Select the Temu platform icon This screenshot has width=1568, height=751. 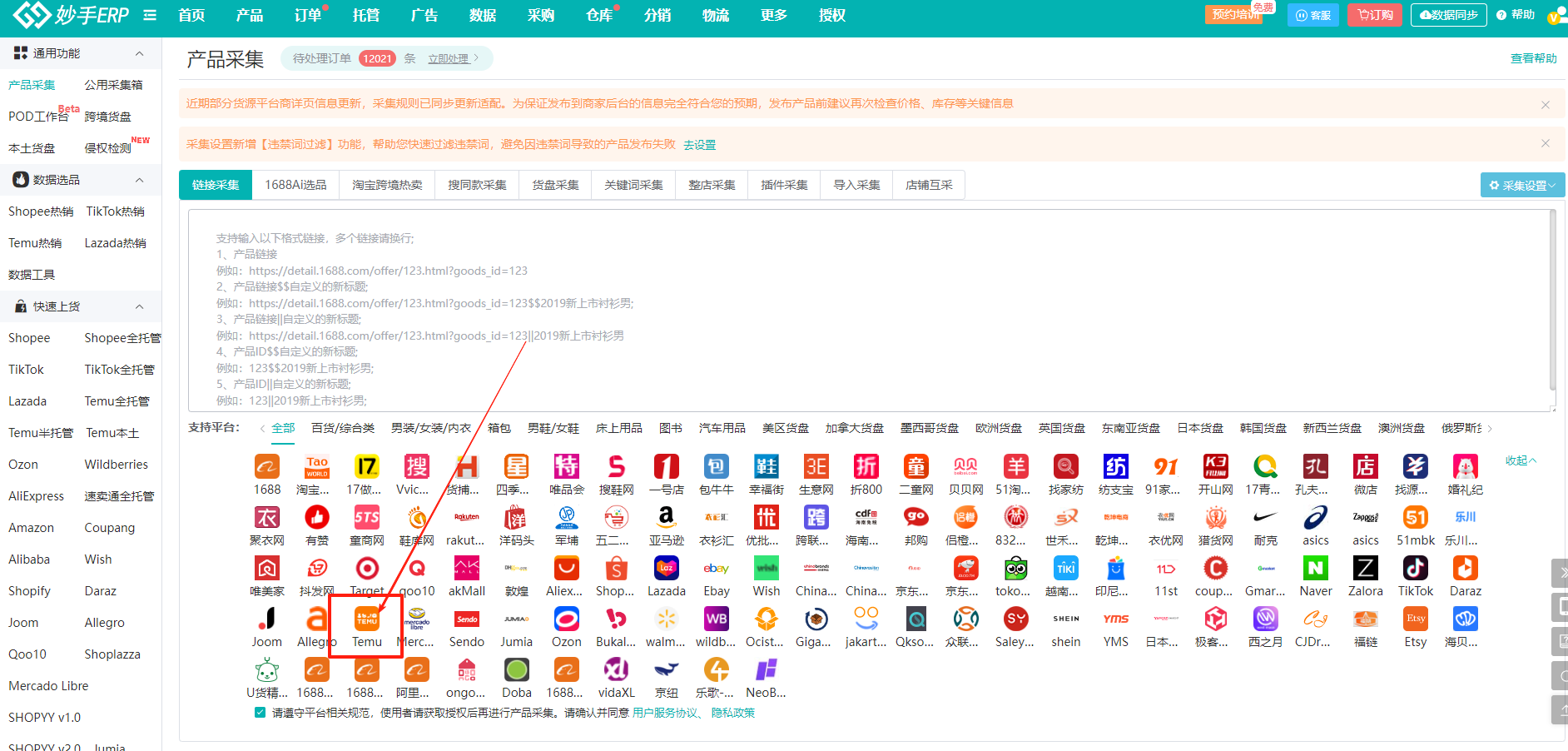point(366,620)
